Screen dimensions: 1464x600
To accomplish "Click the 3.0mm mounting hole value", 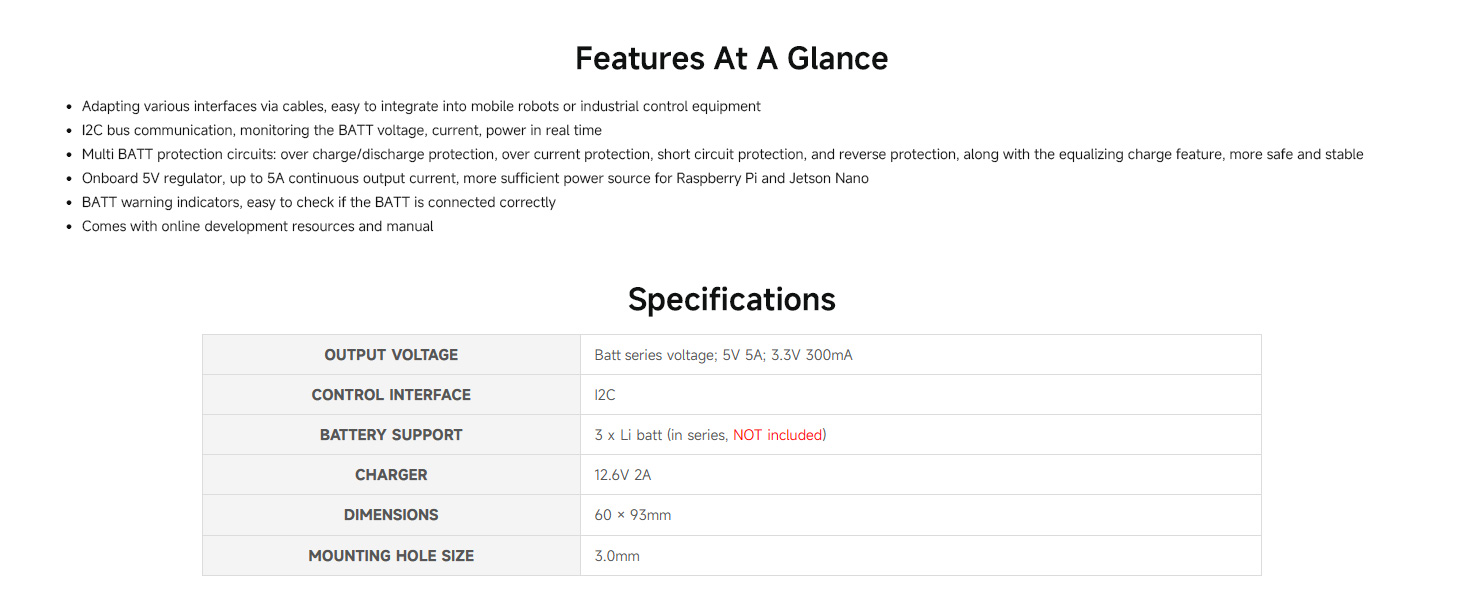I will click(x=616, y=555).
